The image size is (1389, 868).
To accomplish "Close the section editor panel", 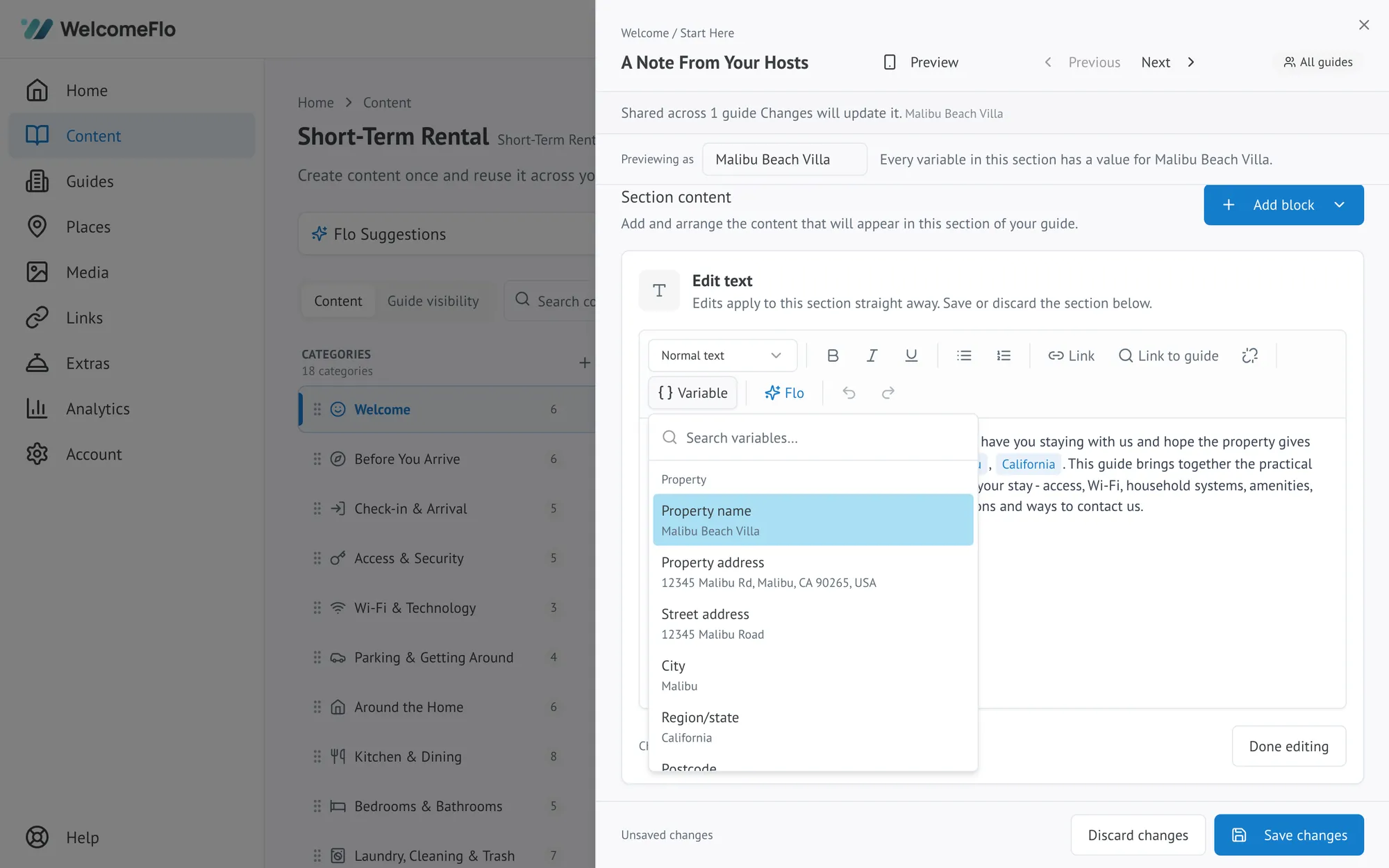I will (x=1364, y=25).
